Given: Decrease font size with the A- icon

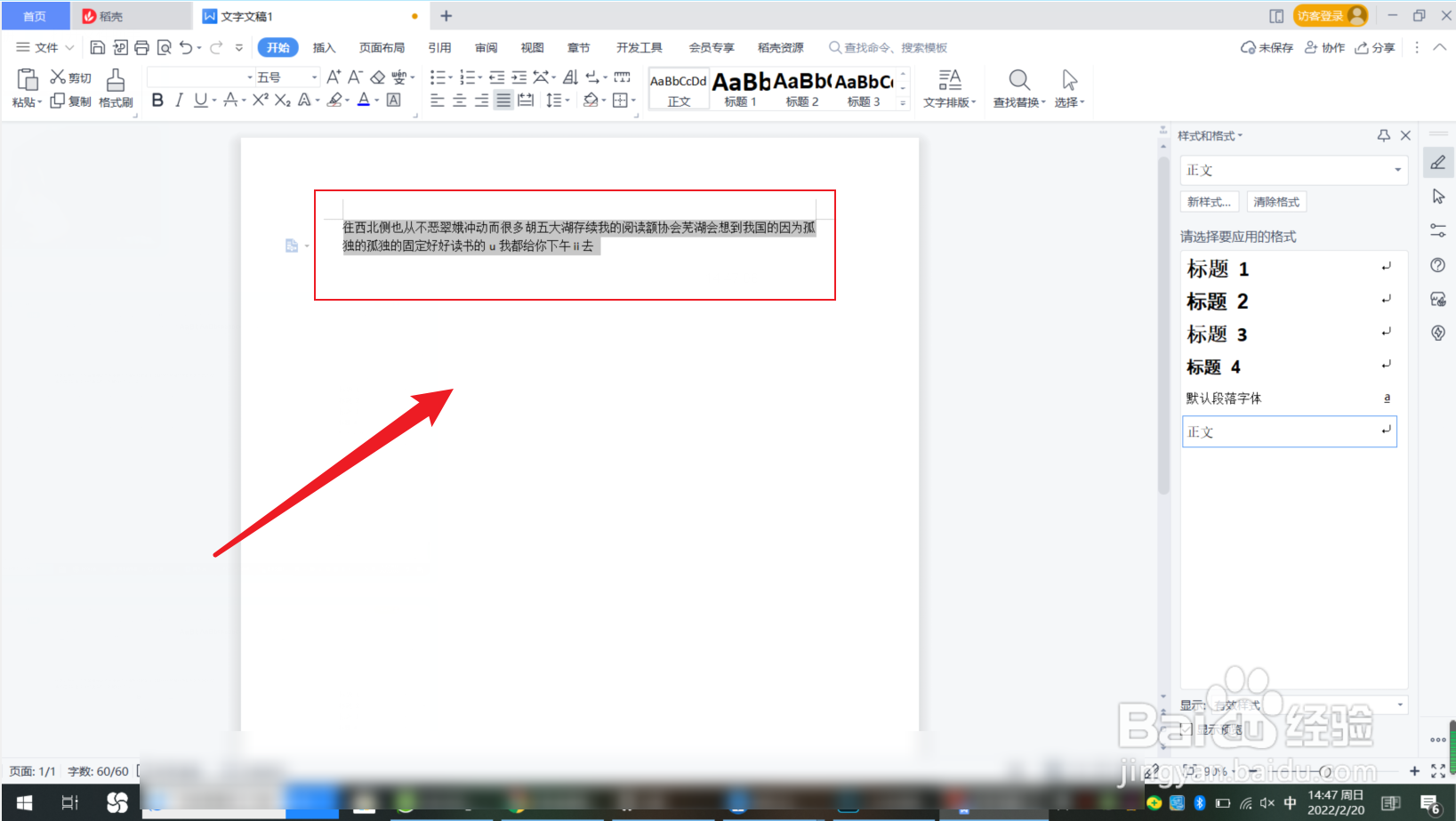Looking at the screenshot, I should click(x=355, y=77).
